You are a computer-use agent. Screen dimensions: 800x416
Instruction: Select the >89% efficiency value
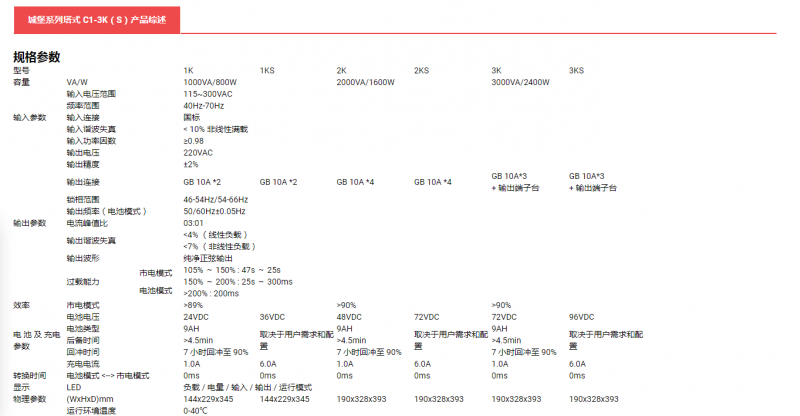193,305
